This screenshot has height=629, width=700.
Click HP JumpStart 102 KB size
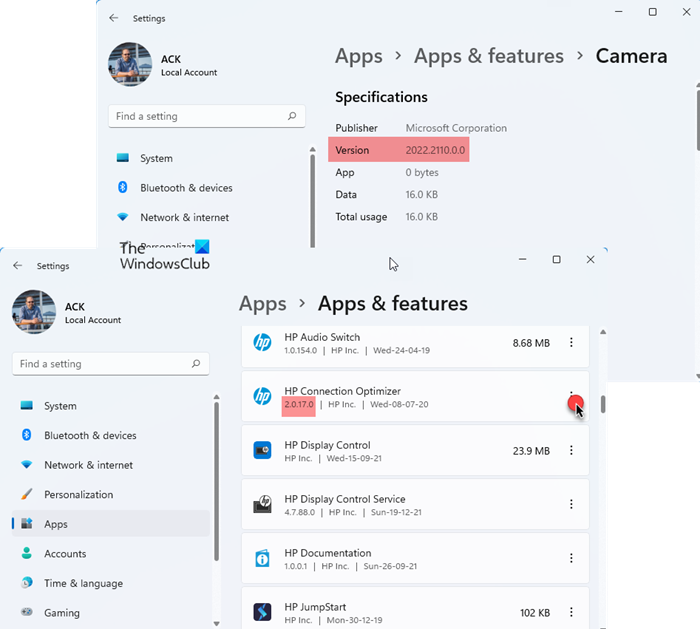click(x=534, y=613)
